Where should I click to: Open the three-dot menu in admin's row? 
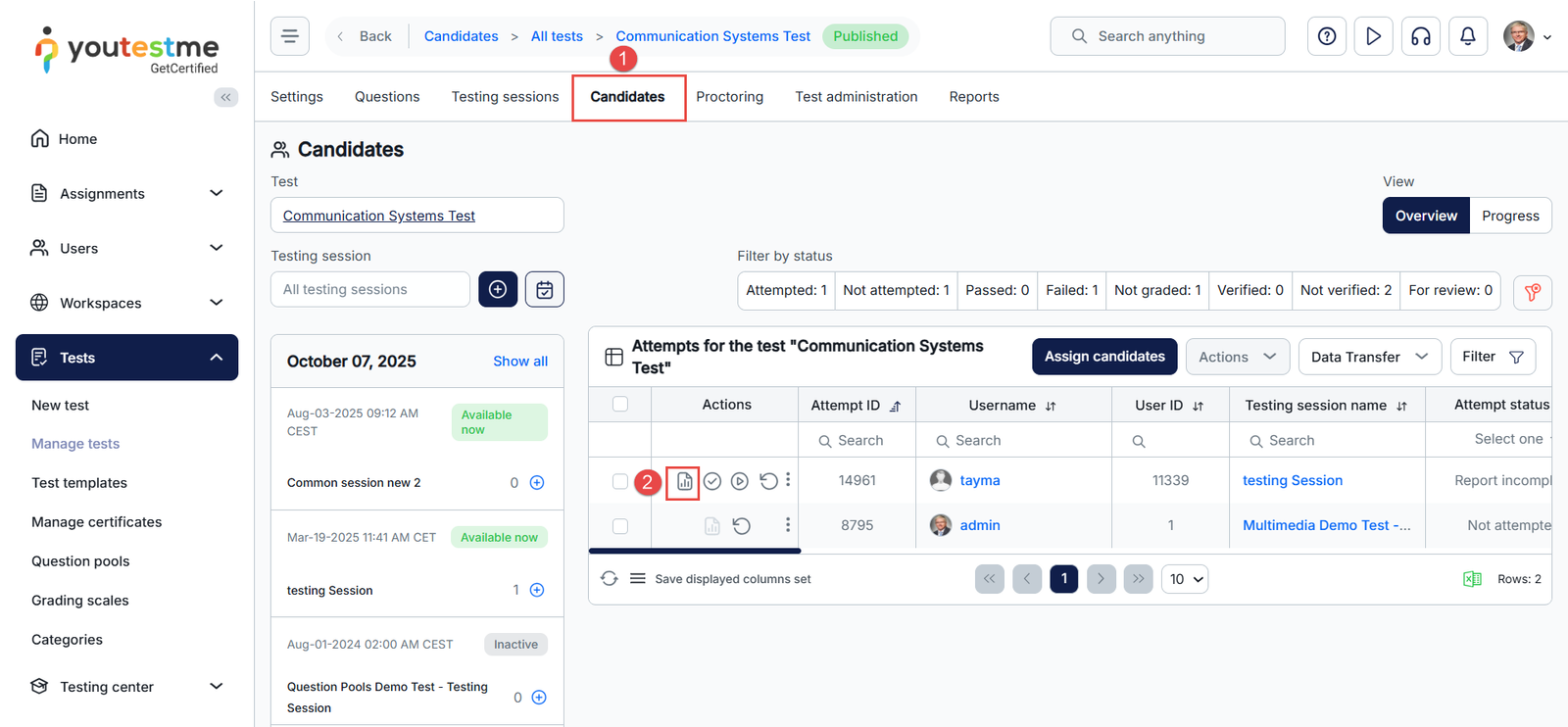788,525
